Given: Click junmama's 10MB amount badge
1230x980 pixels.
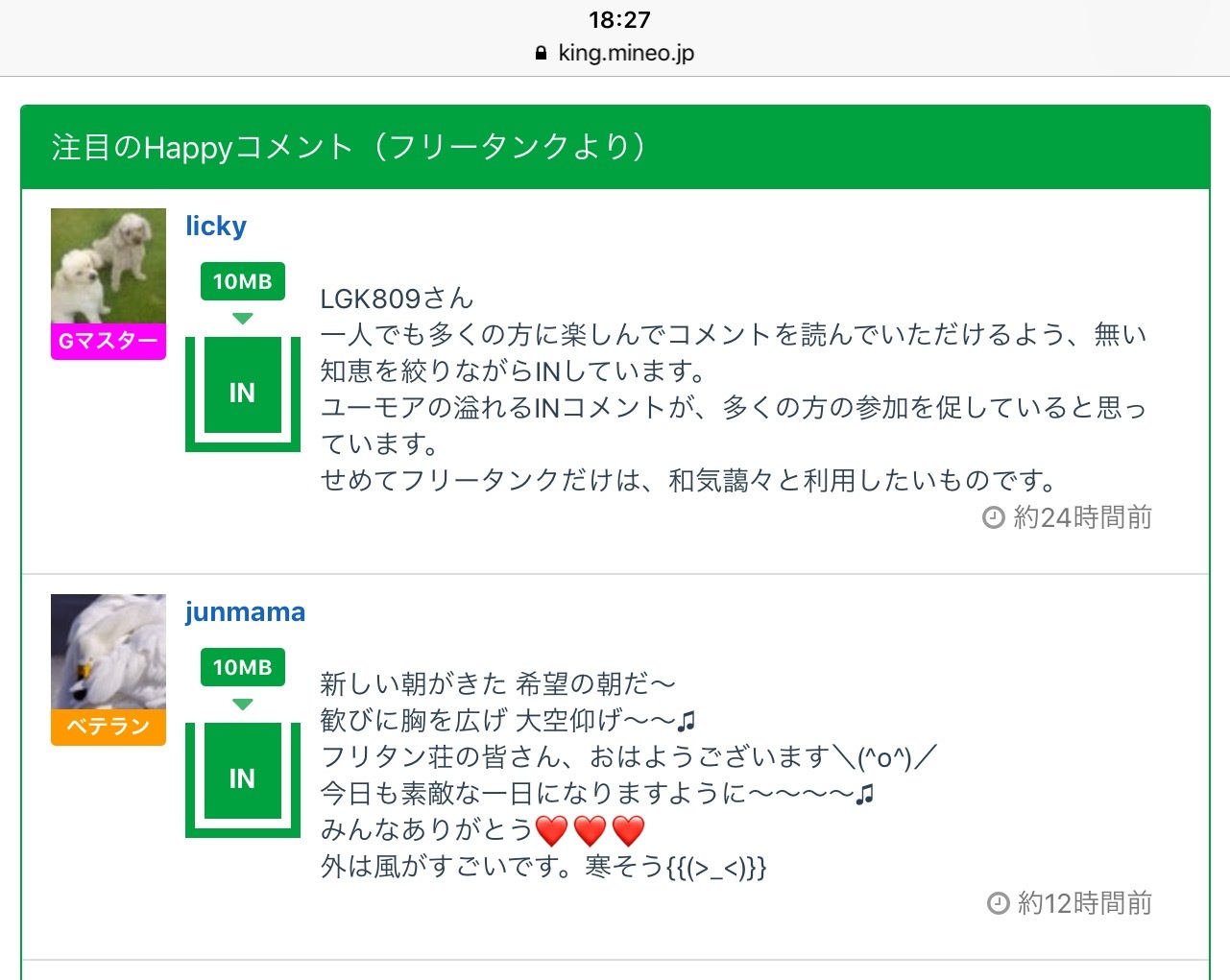Looking at the screenshot, I should pyautogui.click(x=243, y=667).
